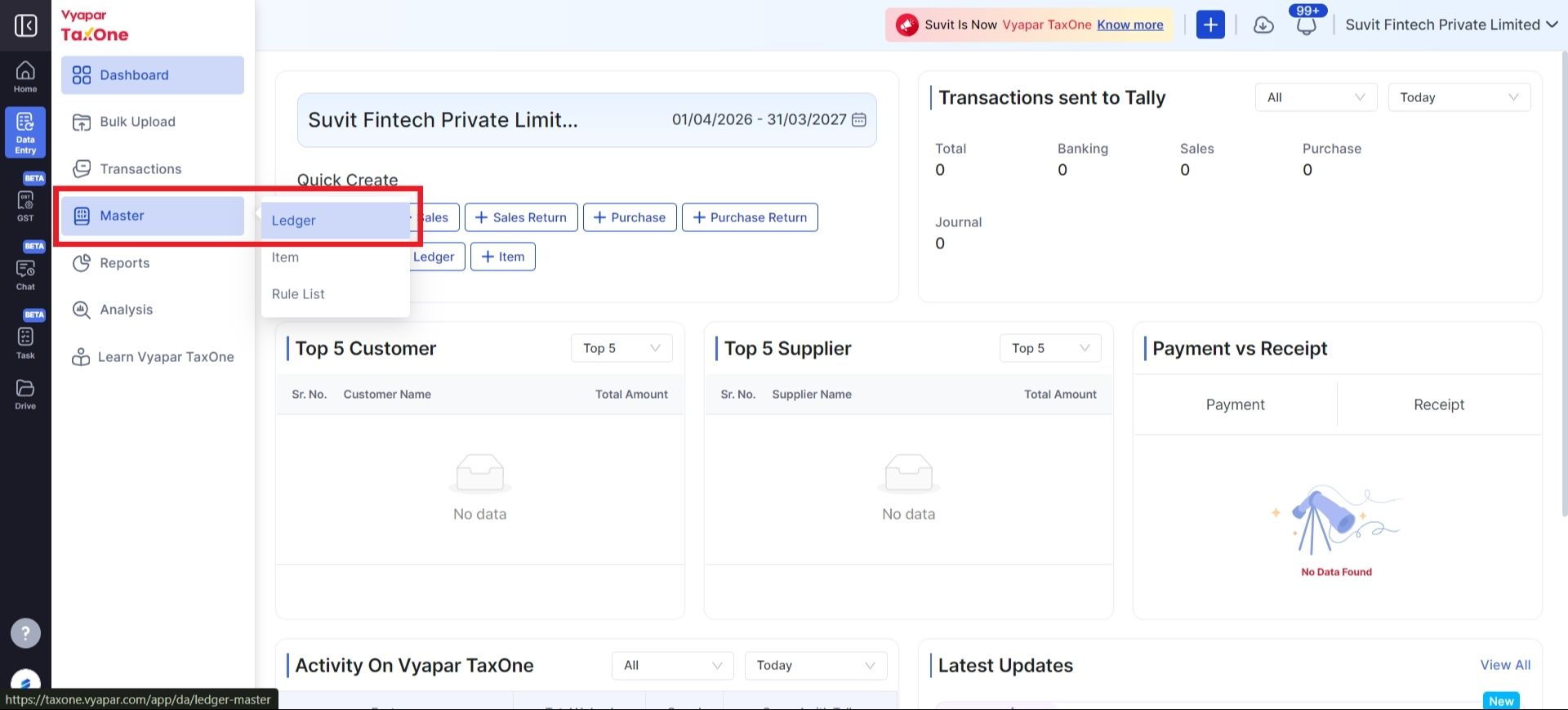Click the company and financial year selector
The width and height of the screenshot is (1568, 710).
point(587,120)
